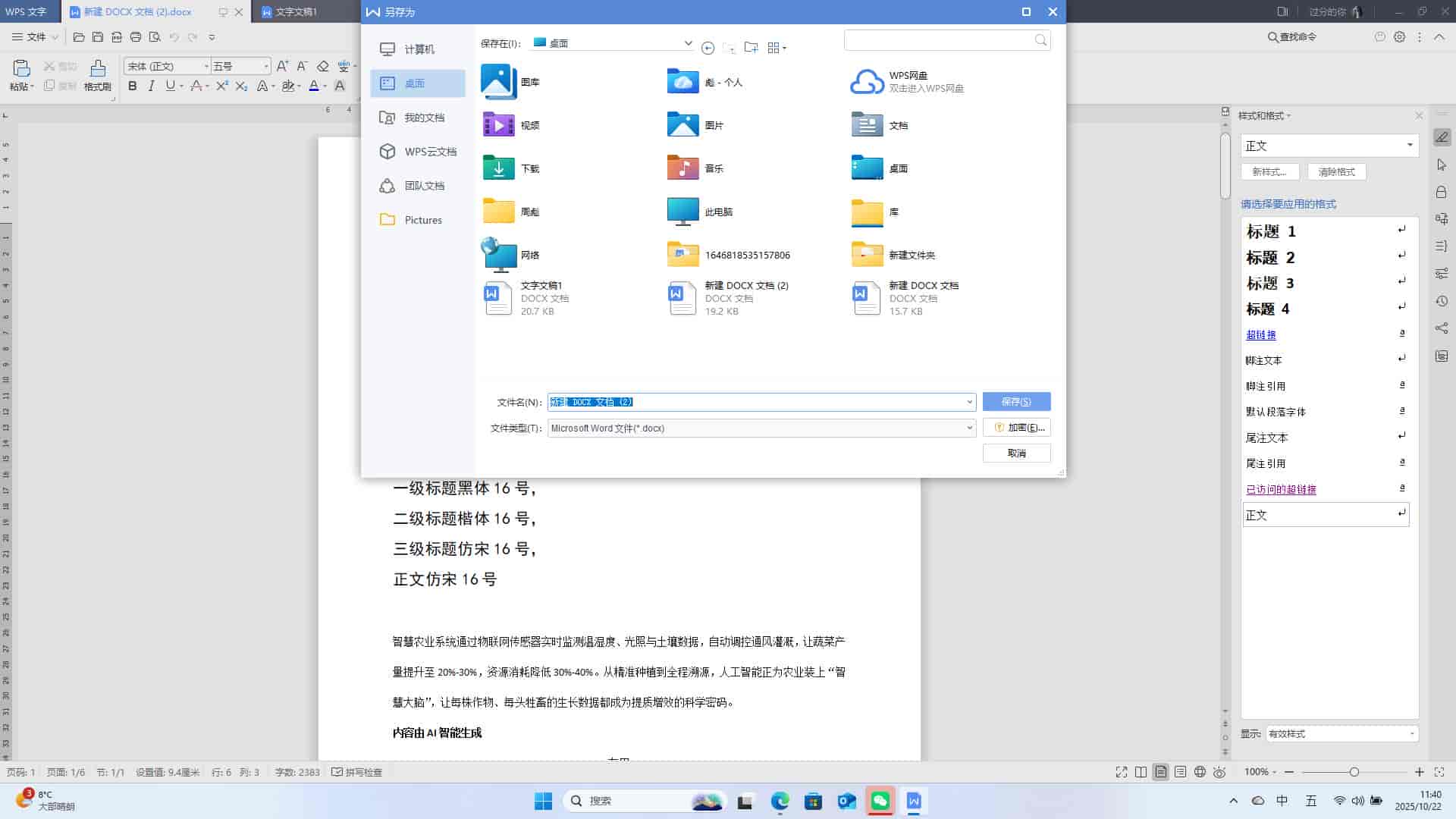The height and width of the screenshot is (819, 1456).
Task: Open the 文件 menu in WPS
Action: point(36,36)
